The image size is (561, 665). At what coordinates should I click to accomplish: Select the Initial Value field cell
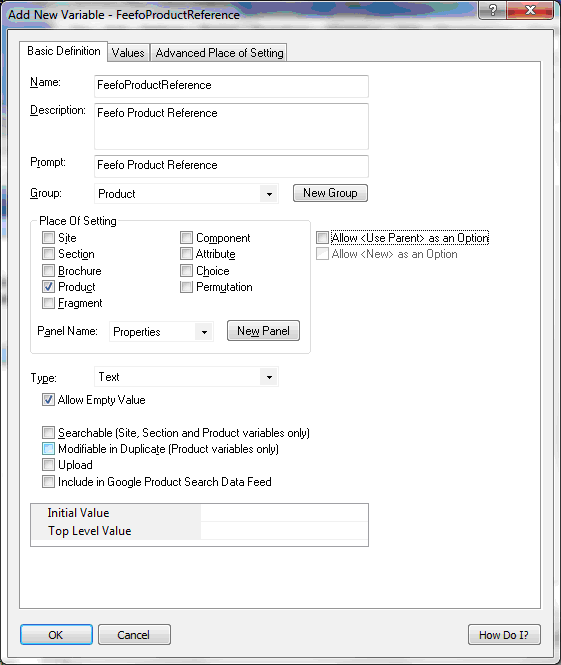click(x=284, y=513)
